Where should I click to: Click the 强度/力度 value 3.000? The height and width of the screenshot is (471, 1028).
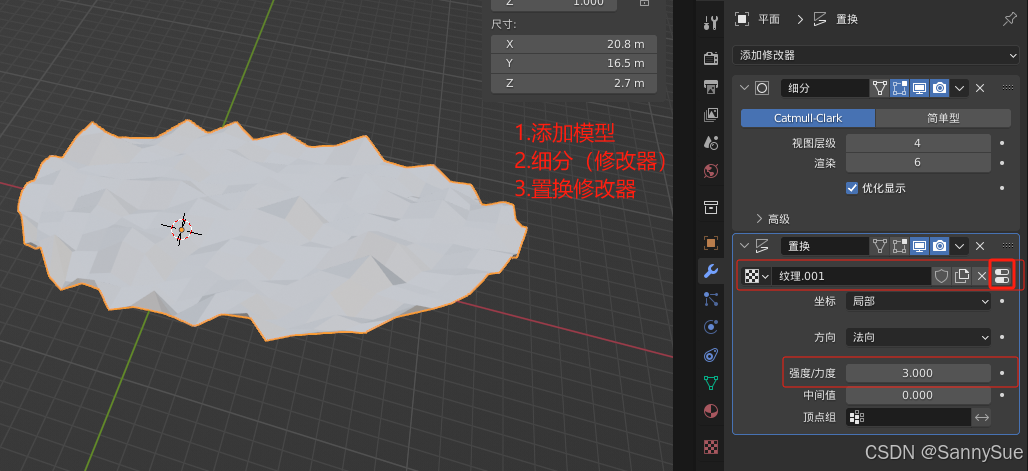point(918,373)
